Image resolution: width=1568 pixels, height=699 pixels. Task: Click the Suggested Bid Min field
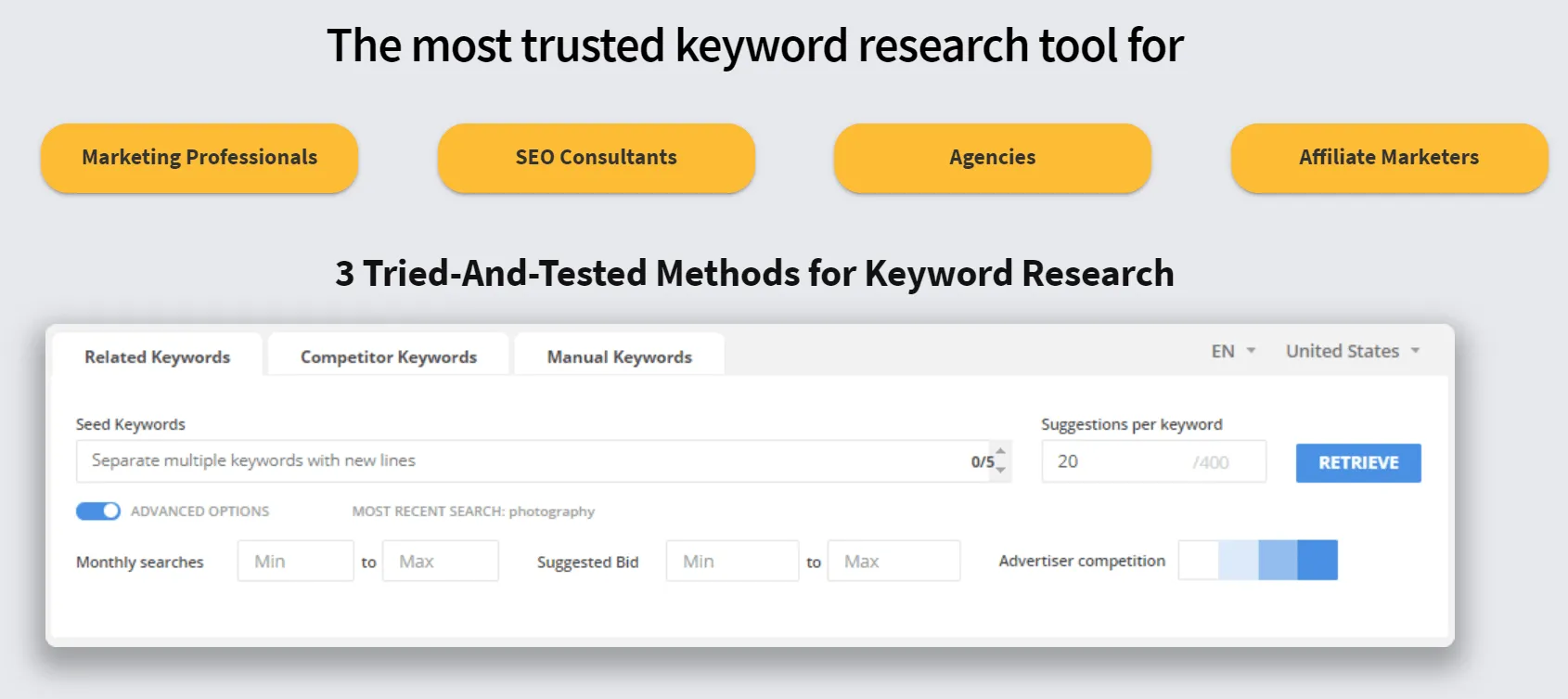click(x=731, y=562)
